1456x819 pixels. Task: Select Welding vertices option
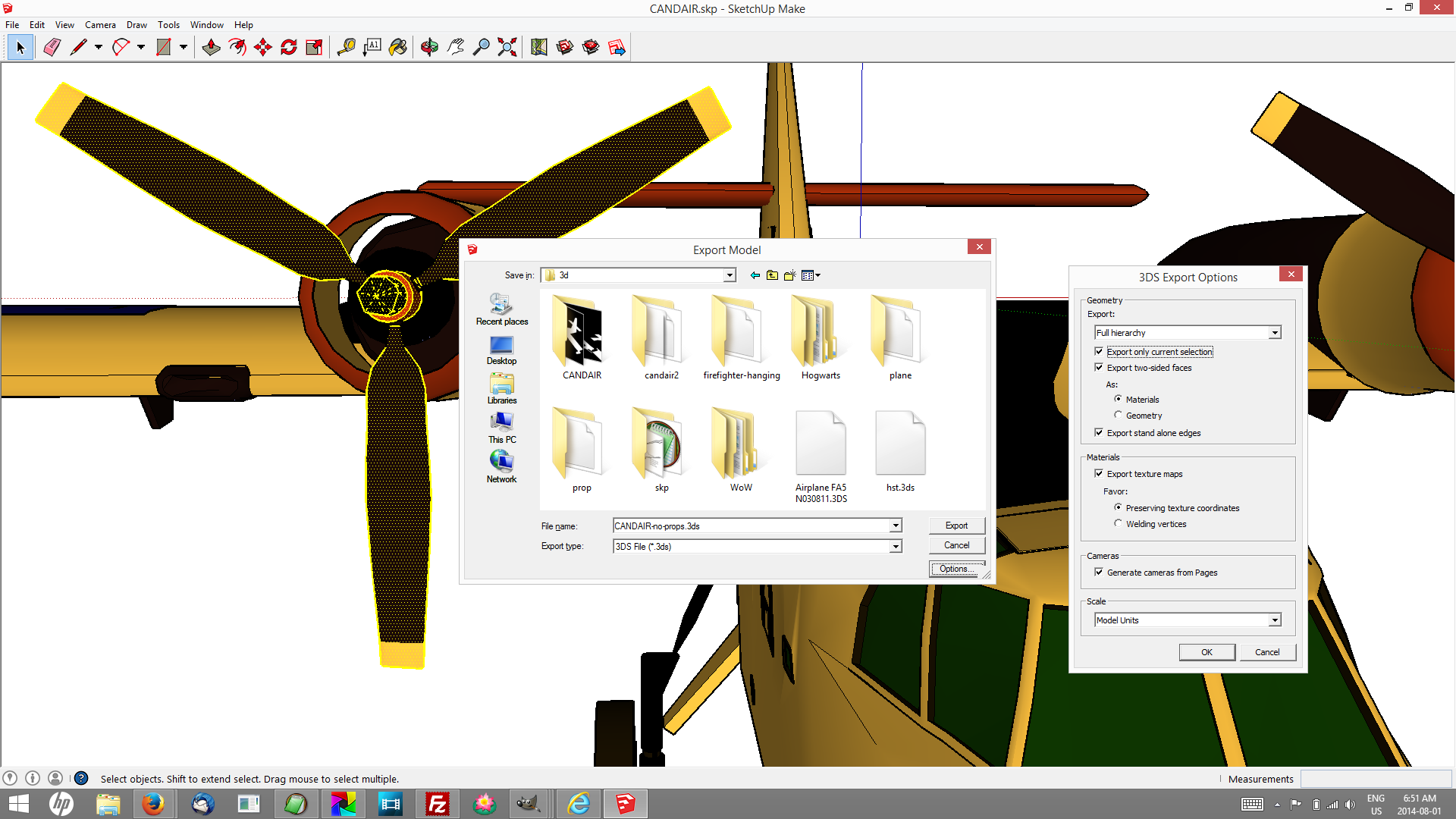point(1118,523)
